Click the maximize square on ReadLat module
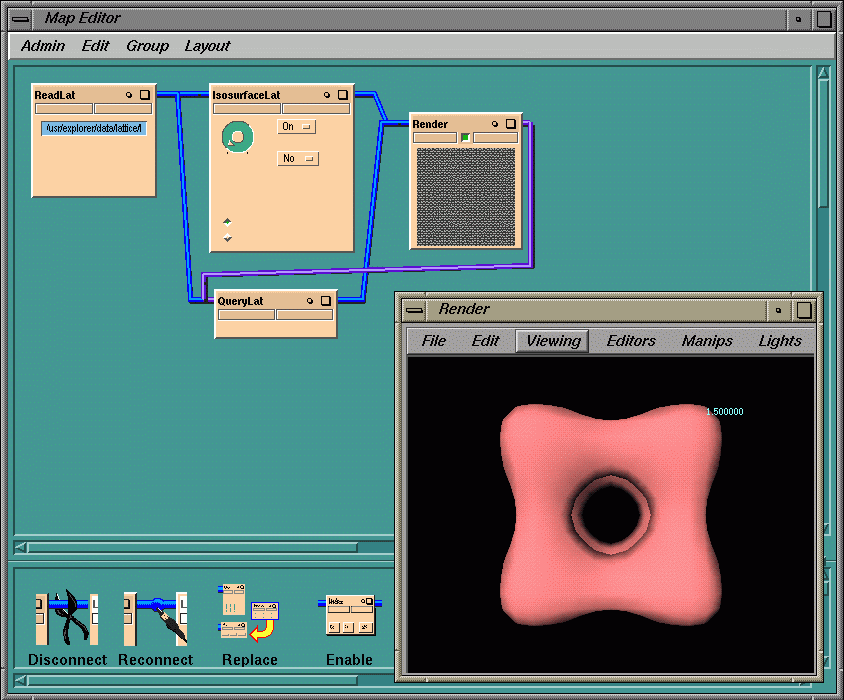This screenshot has width=844, height=700. point(145,95)
